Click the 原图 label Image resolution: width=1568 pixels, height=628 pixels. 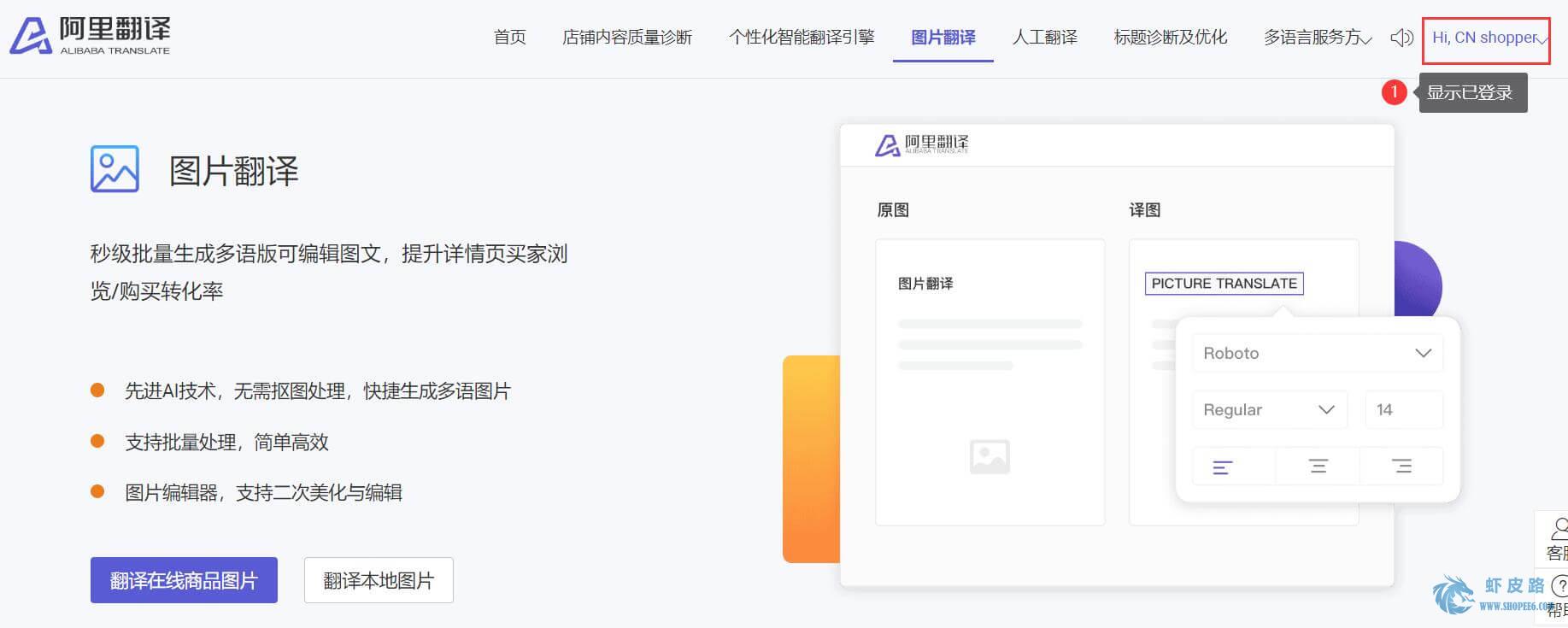coord(893,210)
